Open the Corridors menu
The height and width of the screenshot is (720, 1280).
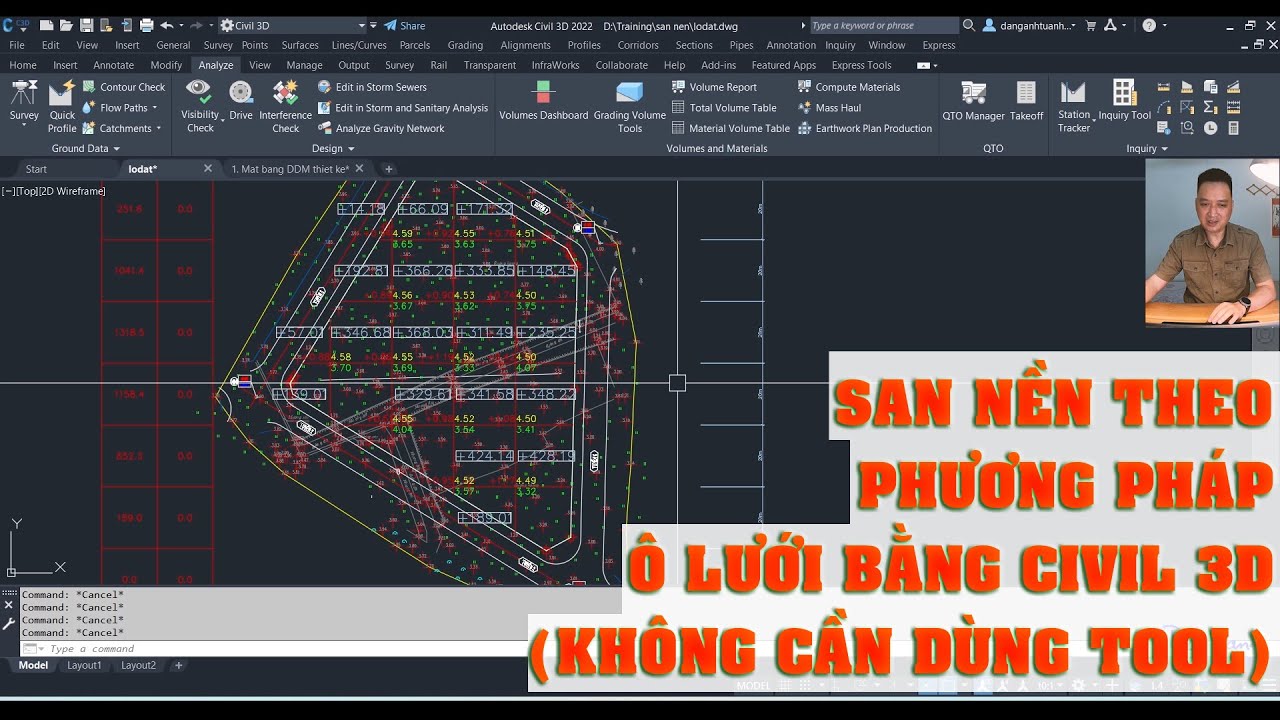coord(638,45)
